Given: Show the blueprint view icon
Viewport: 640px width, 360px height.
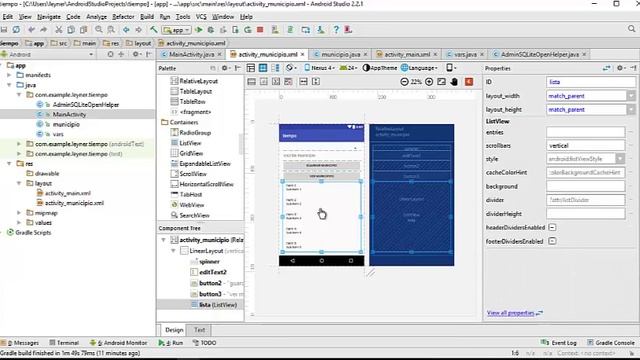Looking at the screenshot, I should point(263,68).
